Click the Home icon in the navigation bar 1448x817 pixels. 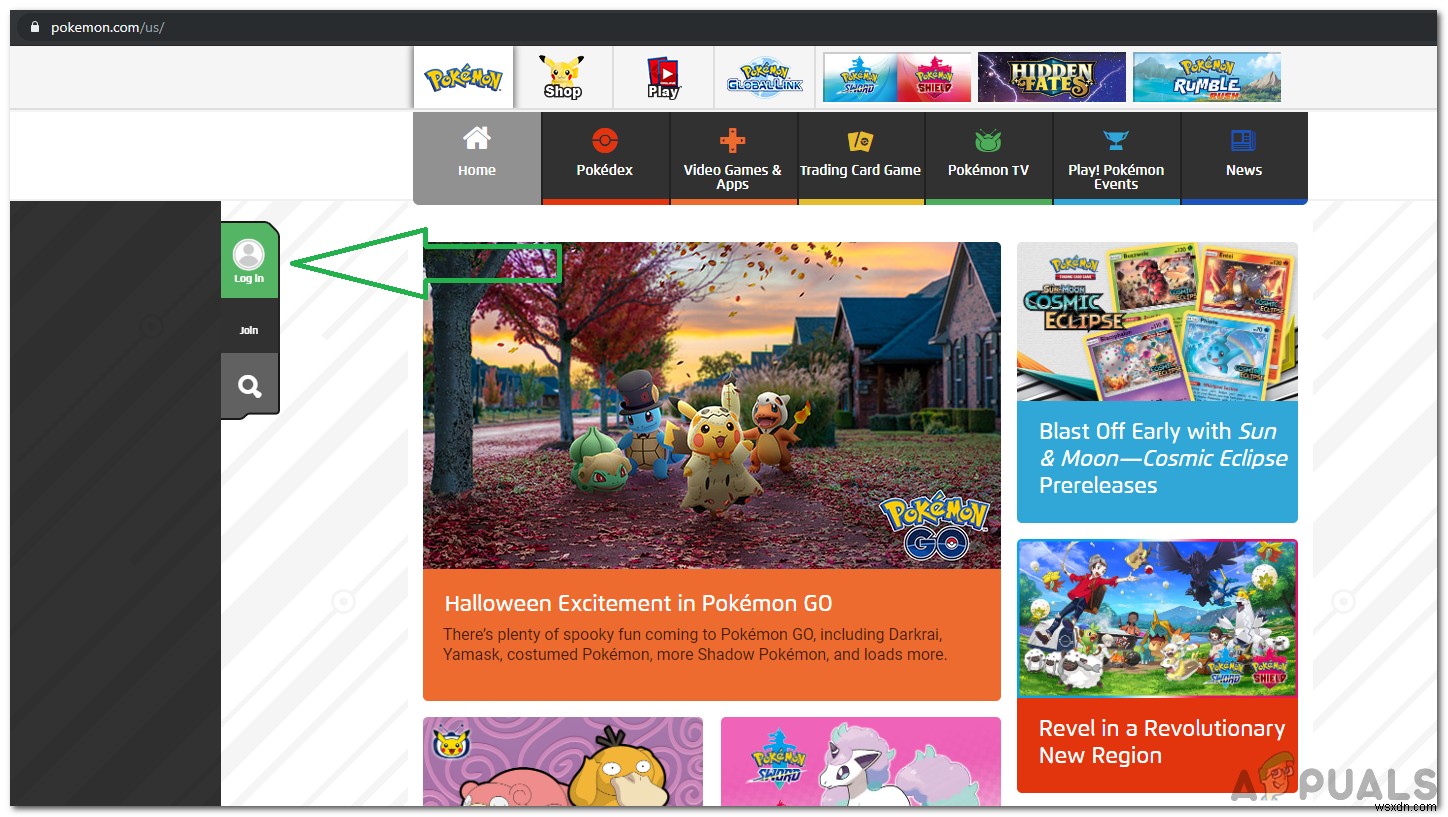tap(476, 155)
